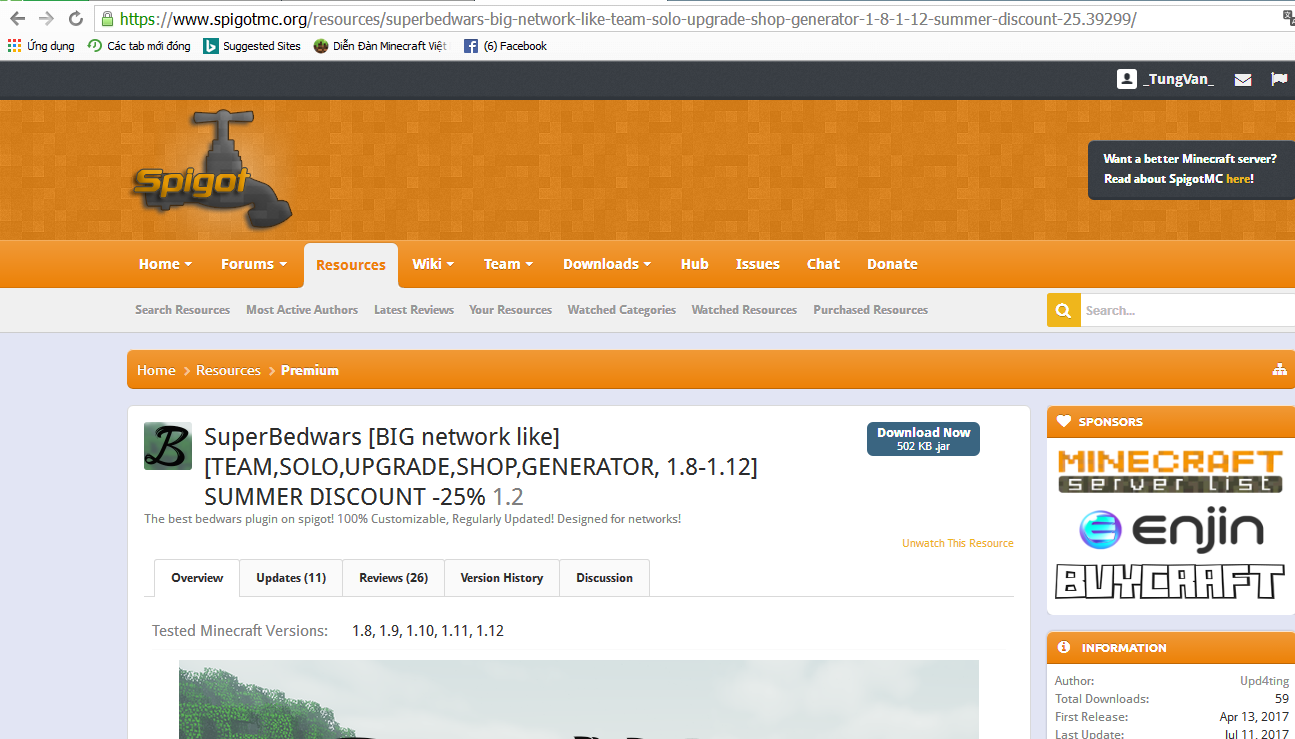Expand the Home menu in the navigation bar

(166, 264)
